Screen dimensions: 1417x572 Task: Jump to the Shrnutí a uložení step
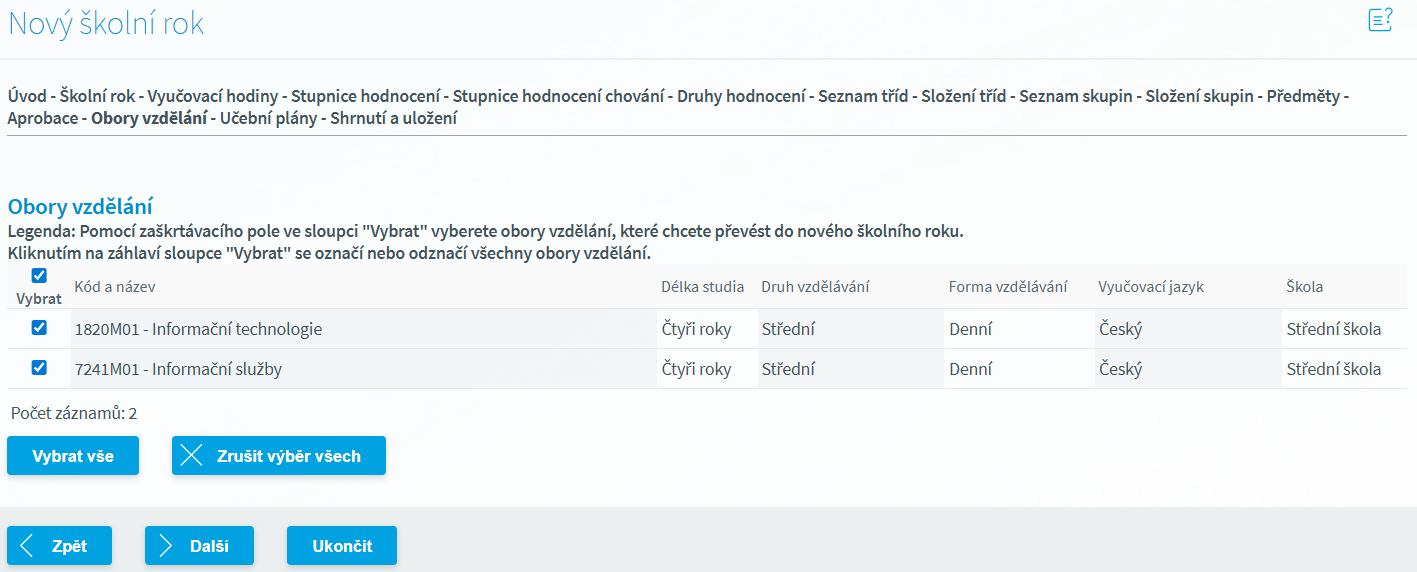pyautogui.click(x=394, y=118)
